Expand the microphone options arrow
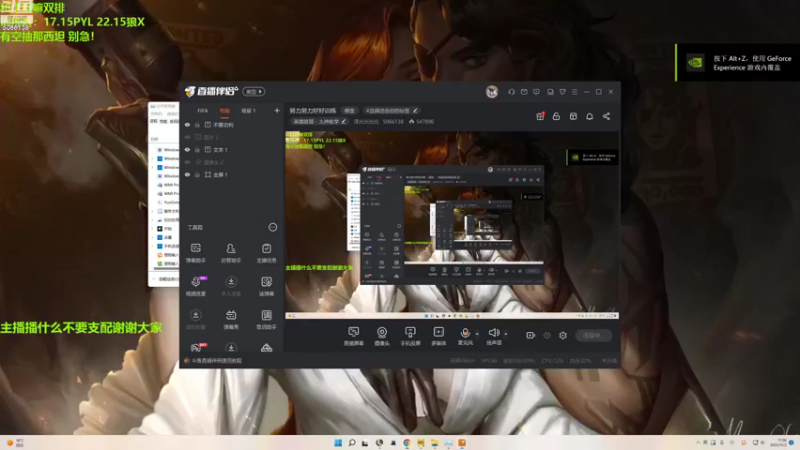The height and width of the screenshot is (450, 800). 477,334
